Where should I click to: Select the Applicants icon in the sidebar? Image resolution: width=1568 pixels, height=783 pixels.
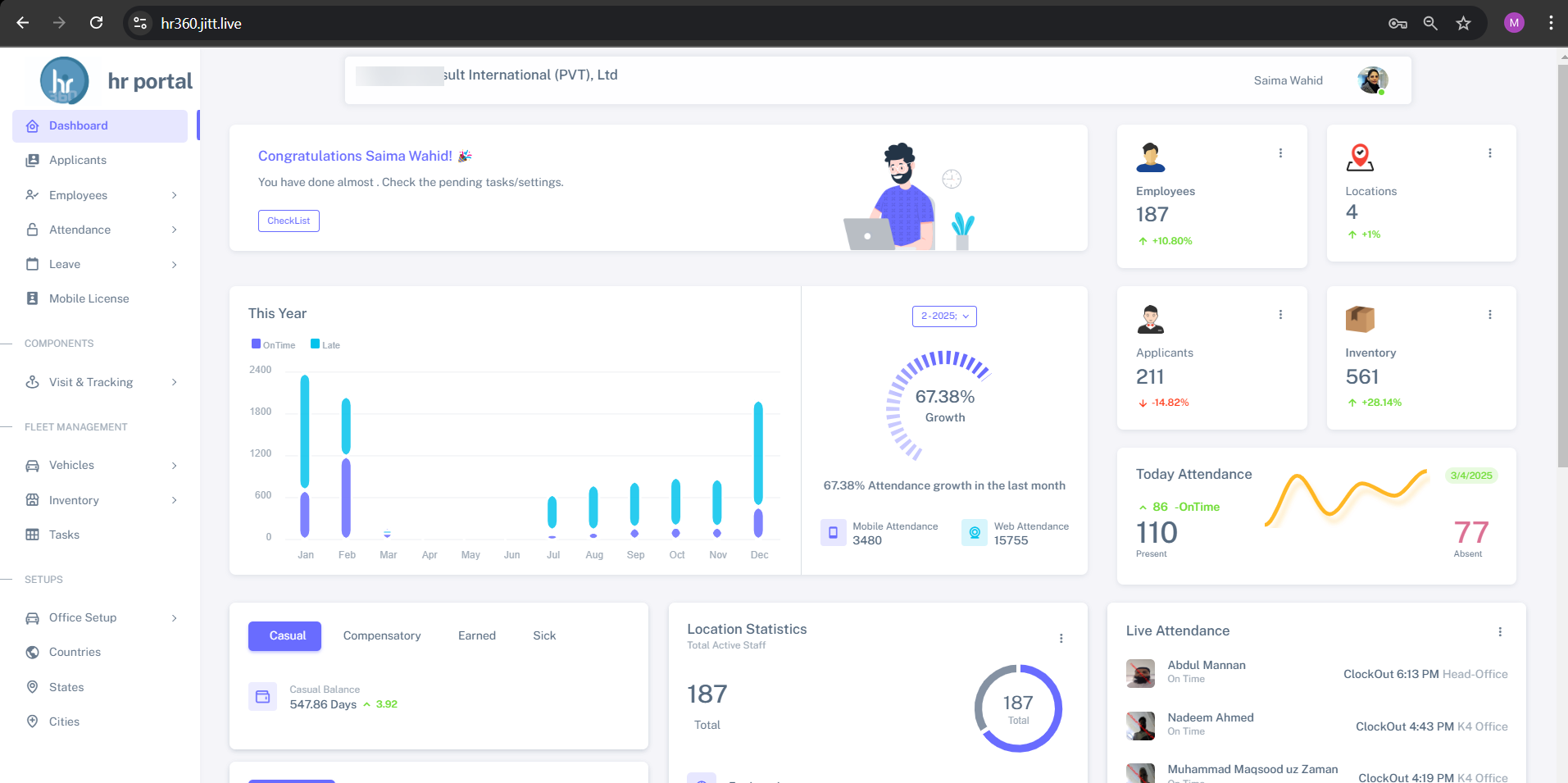click(32, 160)
